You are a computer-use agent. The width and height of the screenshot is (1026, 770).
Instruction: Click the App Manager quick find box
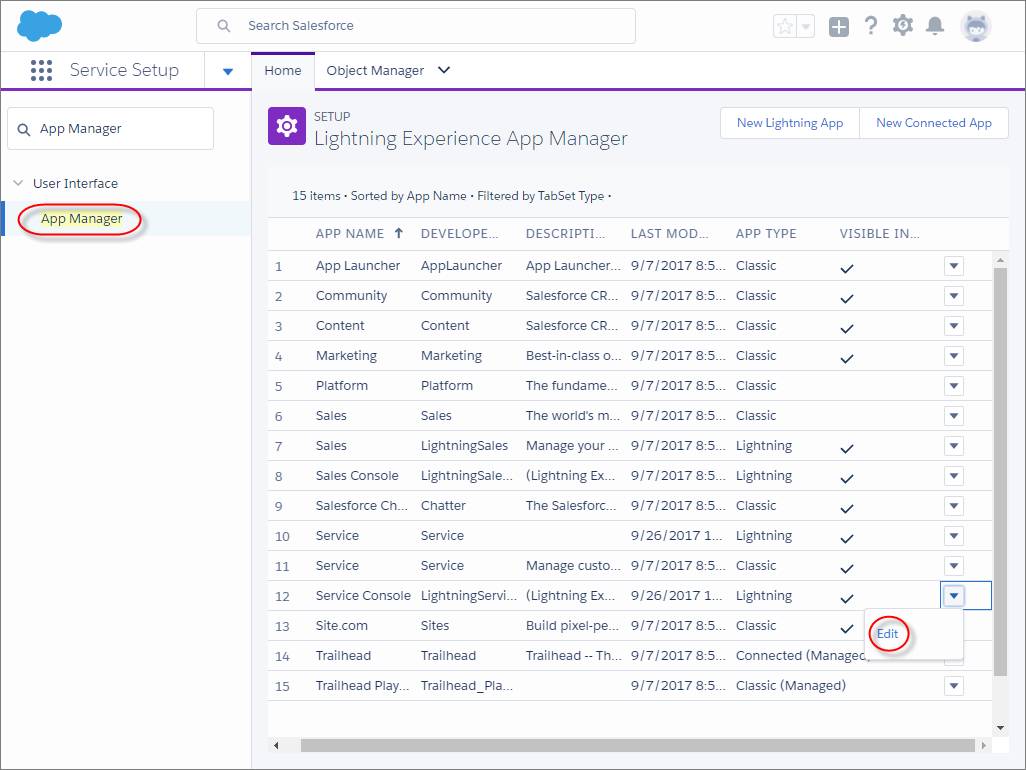point(111,129)
